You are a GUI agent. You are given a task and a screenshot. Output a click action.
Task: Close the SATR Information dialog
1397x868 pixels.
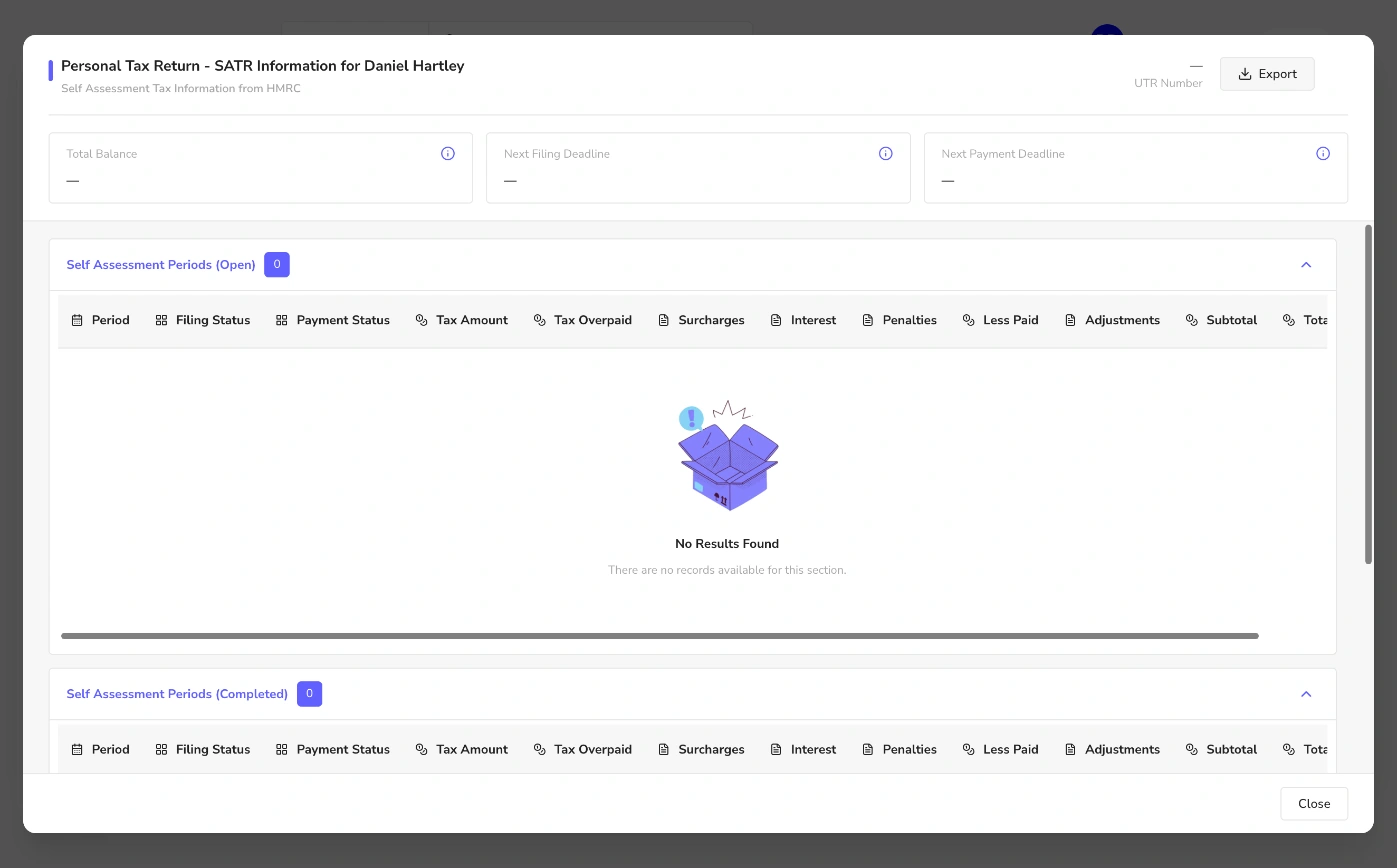1314,804
